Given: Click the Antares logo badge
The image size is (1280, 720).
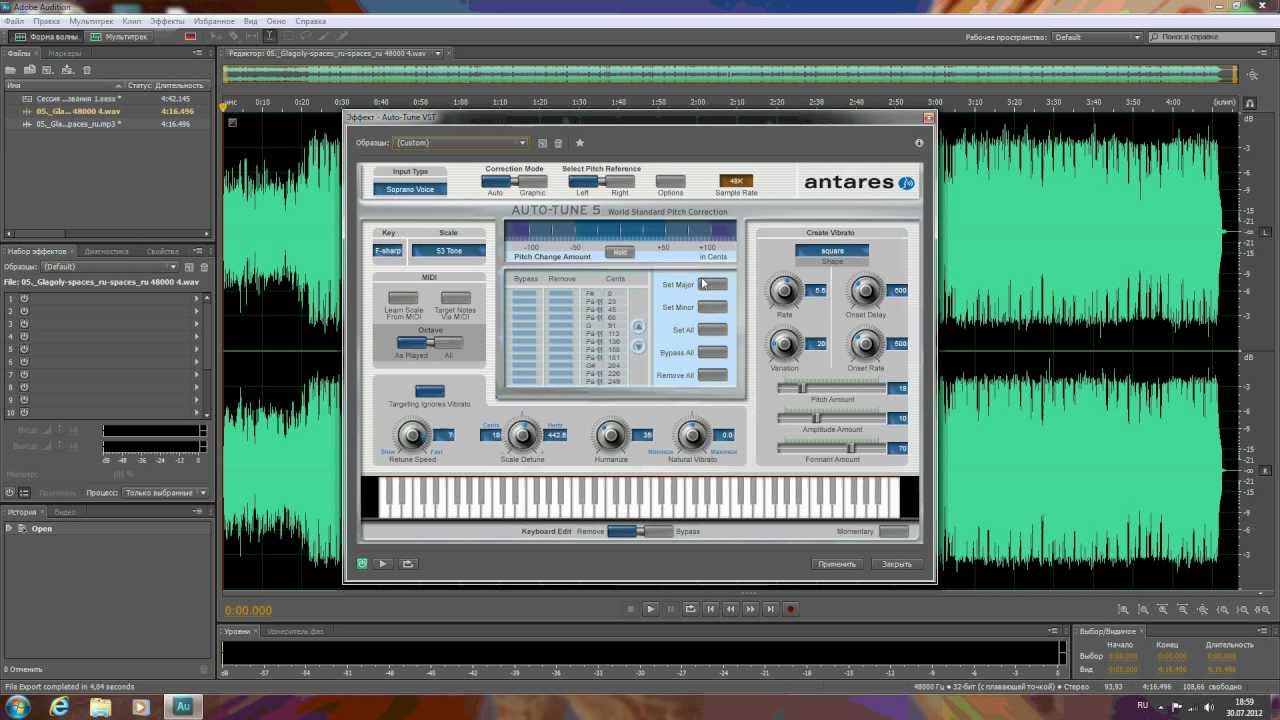Looking at the screenshot, I should [x=906, y=183].
